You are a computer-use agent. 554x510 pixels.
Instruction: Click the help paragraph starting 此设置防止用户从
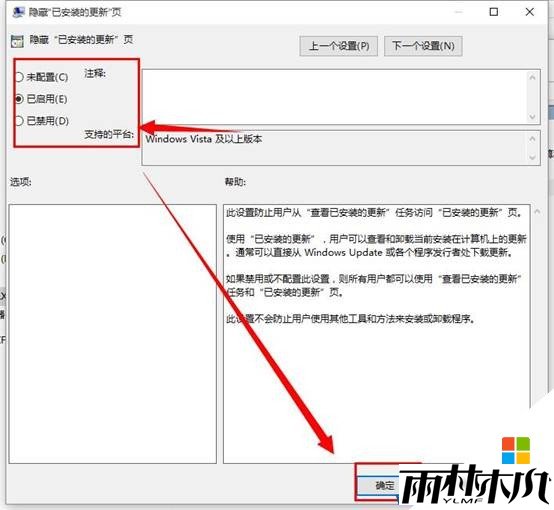(374, 212)
